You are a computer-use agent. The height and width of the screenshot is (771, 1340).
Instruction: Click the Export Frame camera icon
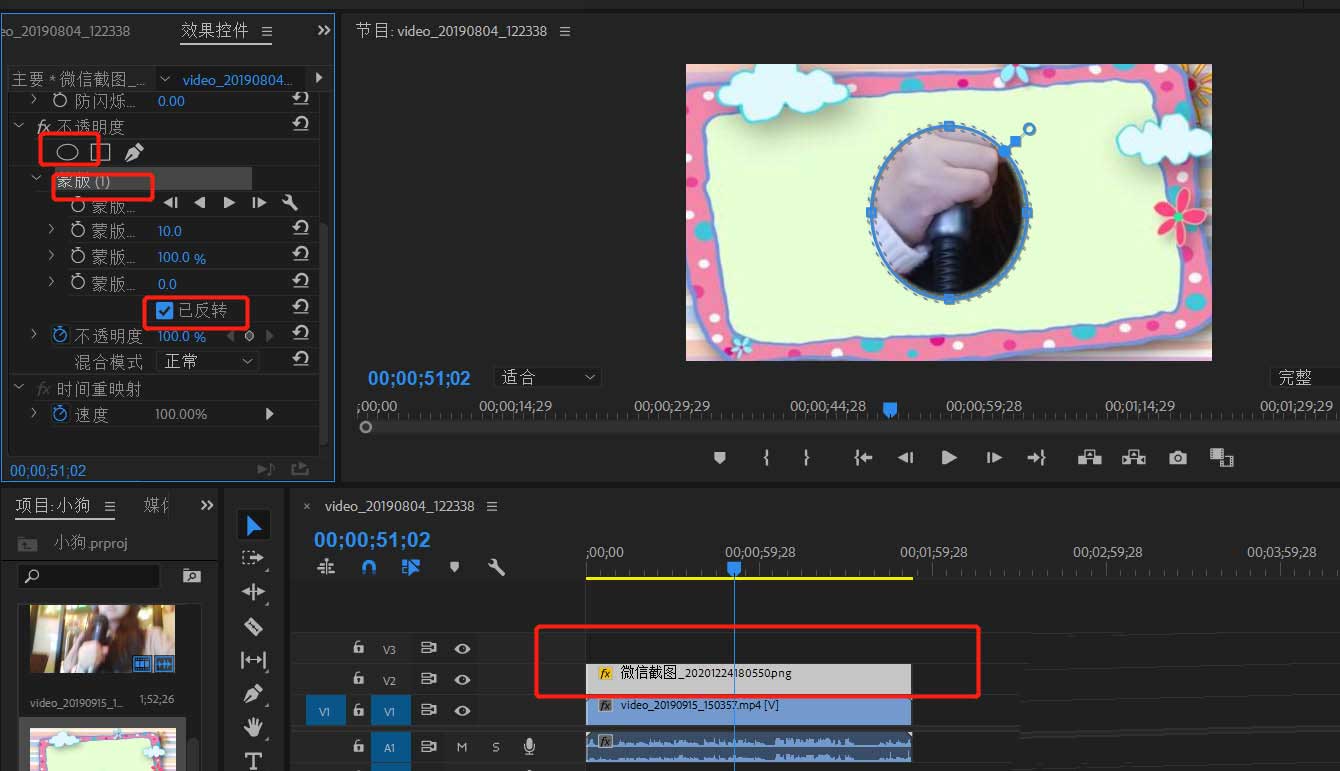[x=1178, y=458]
